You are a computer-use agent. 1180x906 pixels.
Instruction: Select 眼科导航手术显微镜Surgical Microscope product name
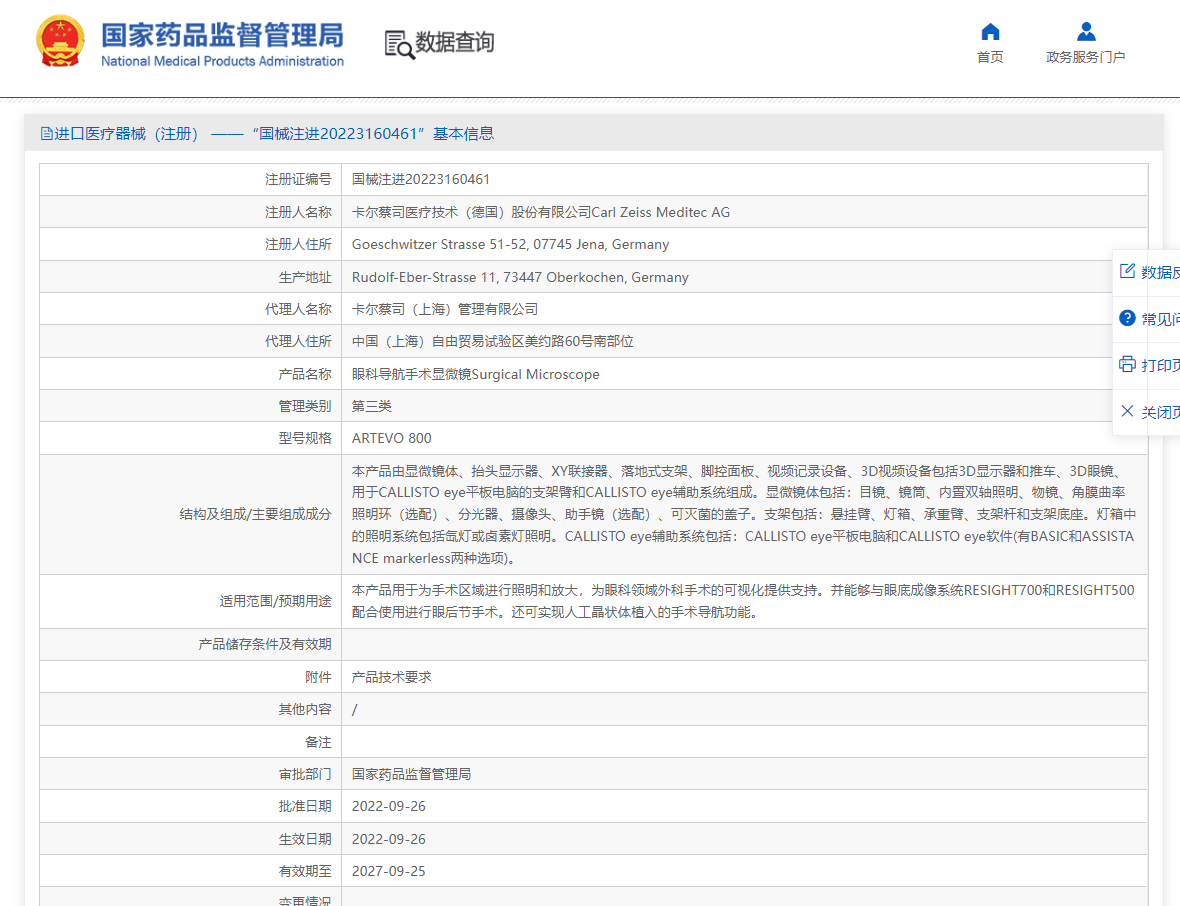coord(476,375)
